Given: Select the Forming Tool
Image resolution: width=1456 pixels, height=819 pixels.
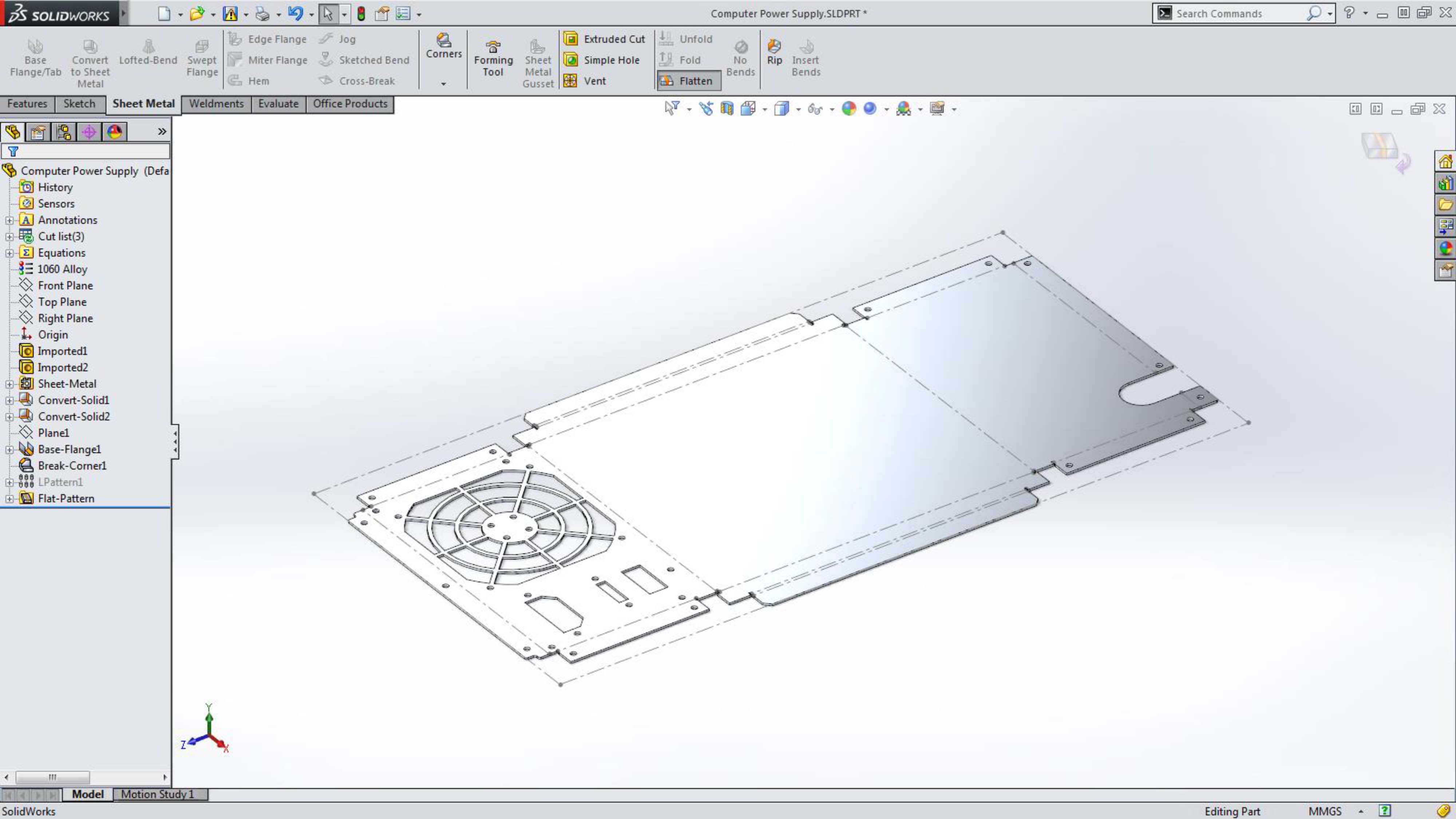Looking at the screenshot, I should (x=493, y=58).
